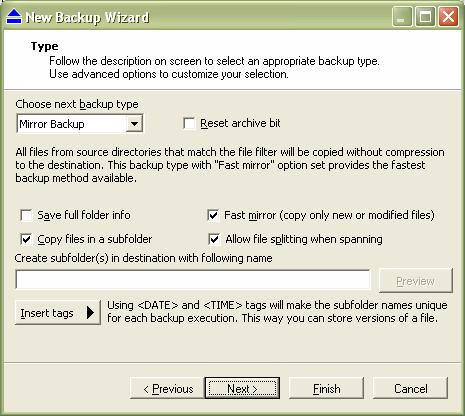Toggle Copy files in a subfolder
The width and height of the screenshot is (465, 416).
(26, 239)
